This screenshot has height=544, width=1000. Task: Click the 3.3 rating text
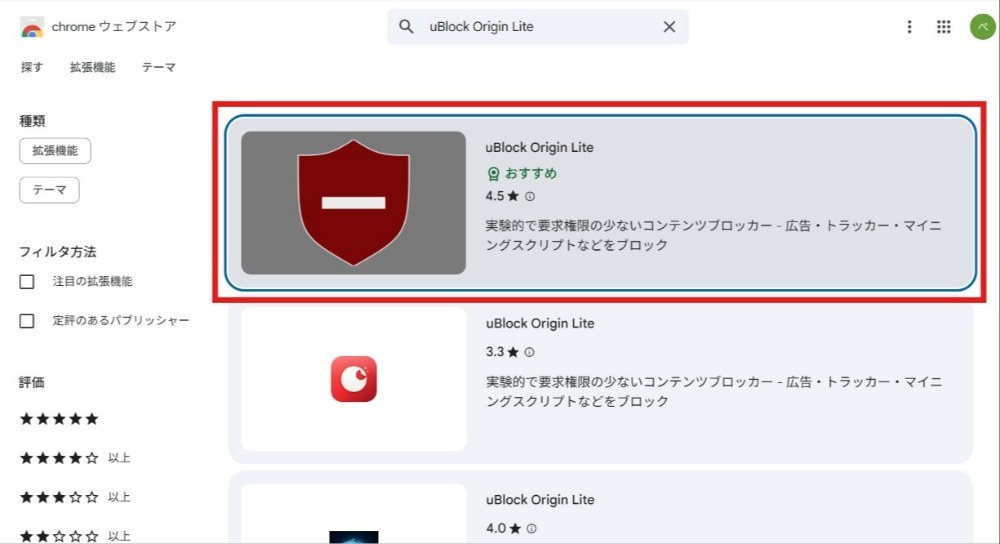point(495,352)
